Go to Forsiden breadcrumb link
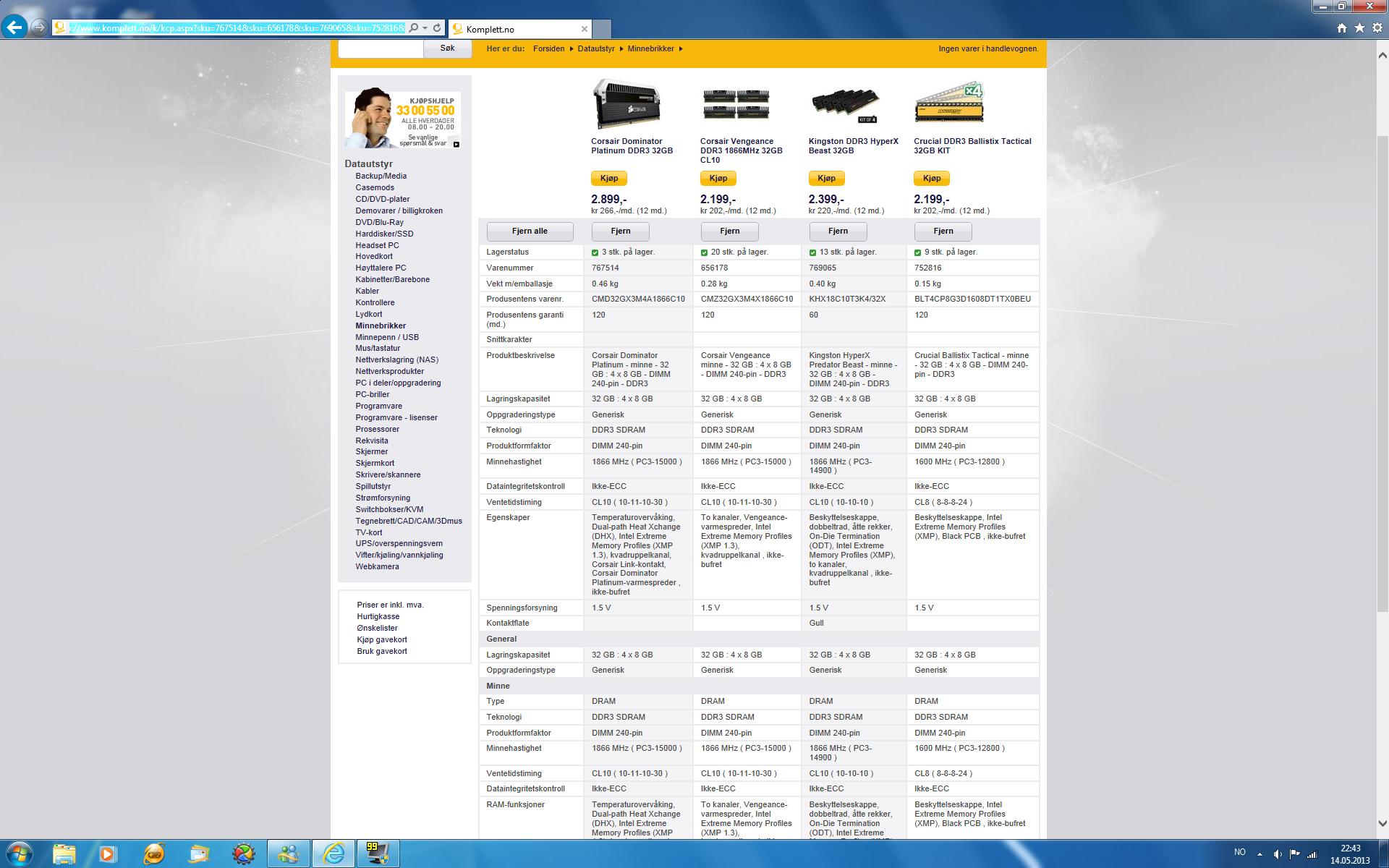The image size is (1389, 868). (548, 49)
